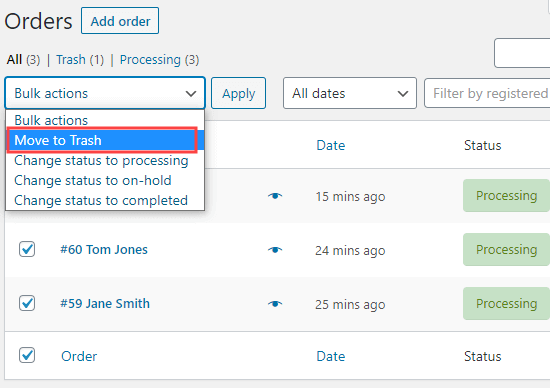
Task: Sort by Date column header
Action: (x=331, y=145)
